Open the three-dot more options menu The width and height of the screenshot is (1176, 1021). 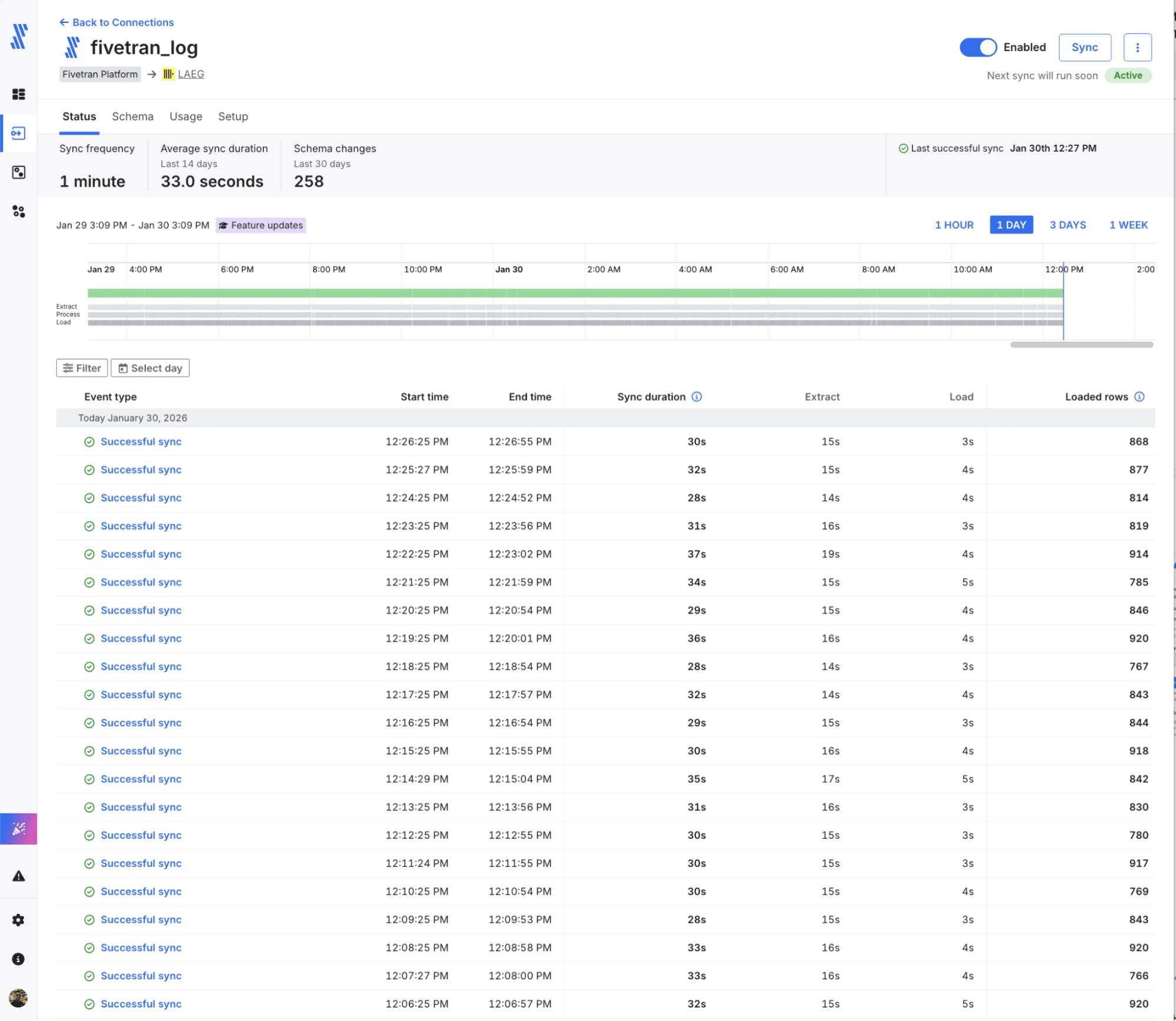point(1137,48)
